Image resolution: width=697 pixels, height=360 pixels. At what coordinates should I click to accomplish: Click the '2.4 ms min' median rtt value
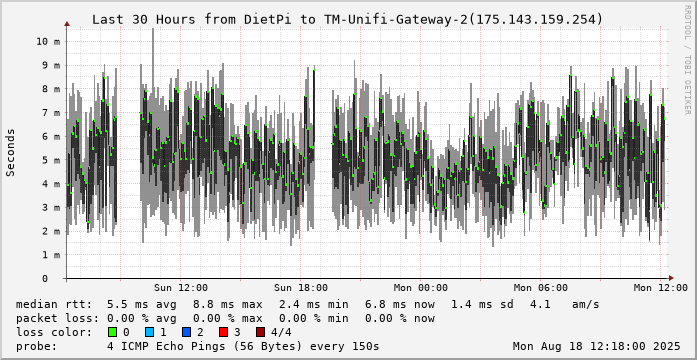313,304
